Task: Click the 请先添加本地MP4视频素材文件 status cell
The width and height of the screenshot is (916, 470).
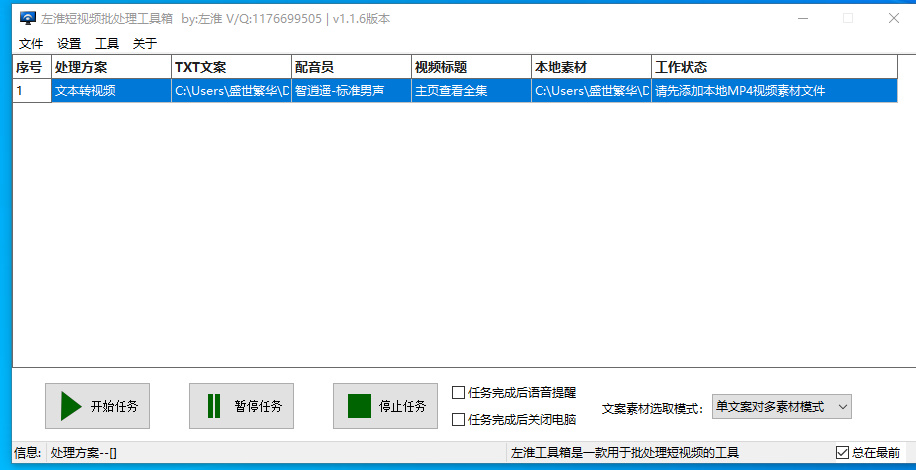Action: pos(774,91)
